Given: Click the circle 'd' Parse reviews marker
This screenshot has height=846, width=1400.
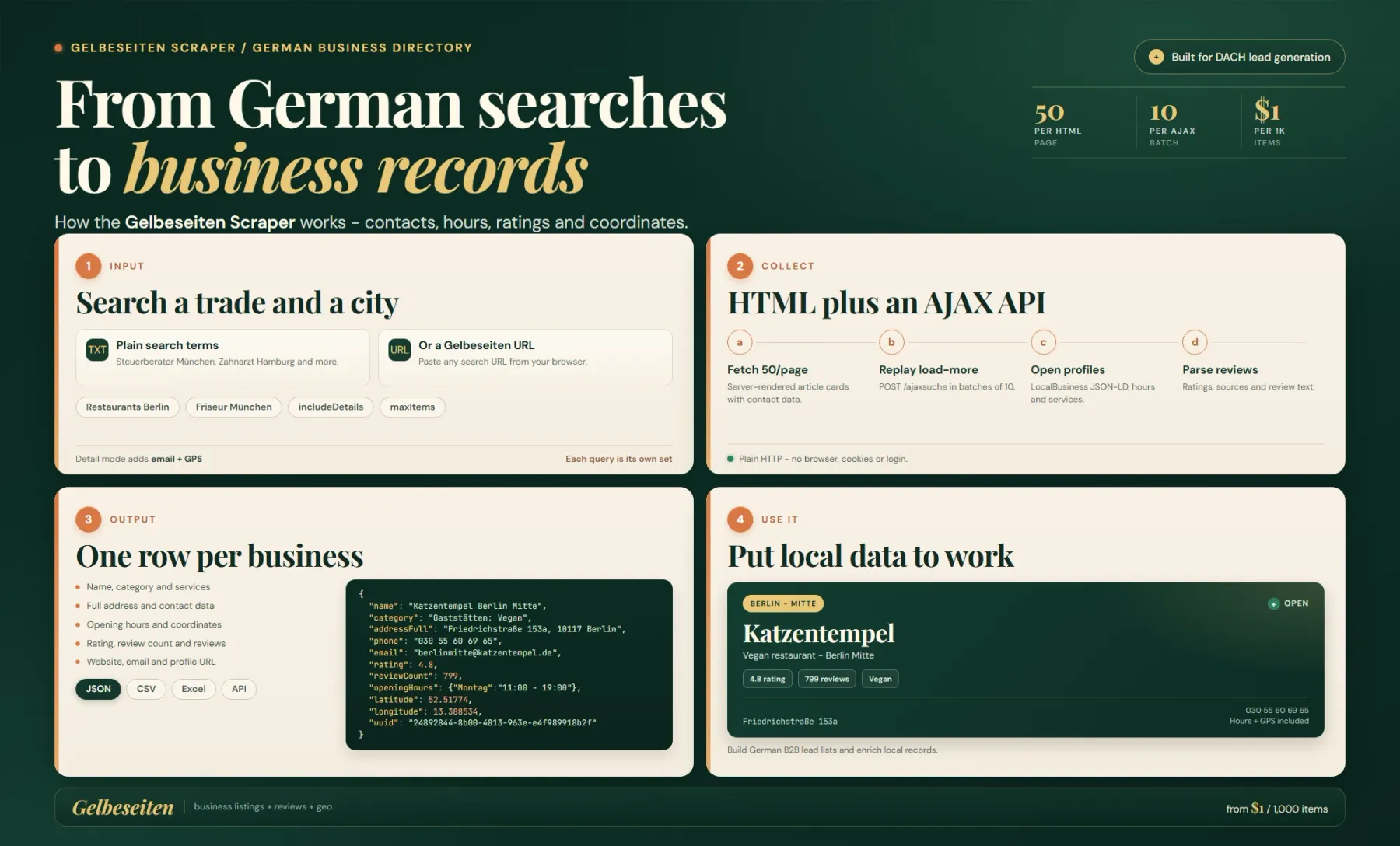Looking at the screenshot, I should coord(1195,342).
